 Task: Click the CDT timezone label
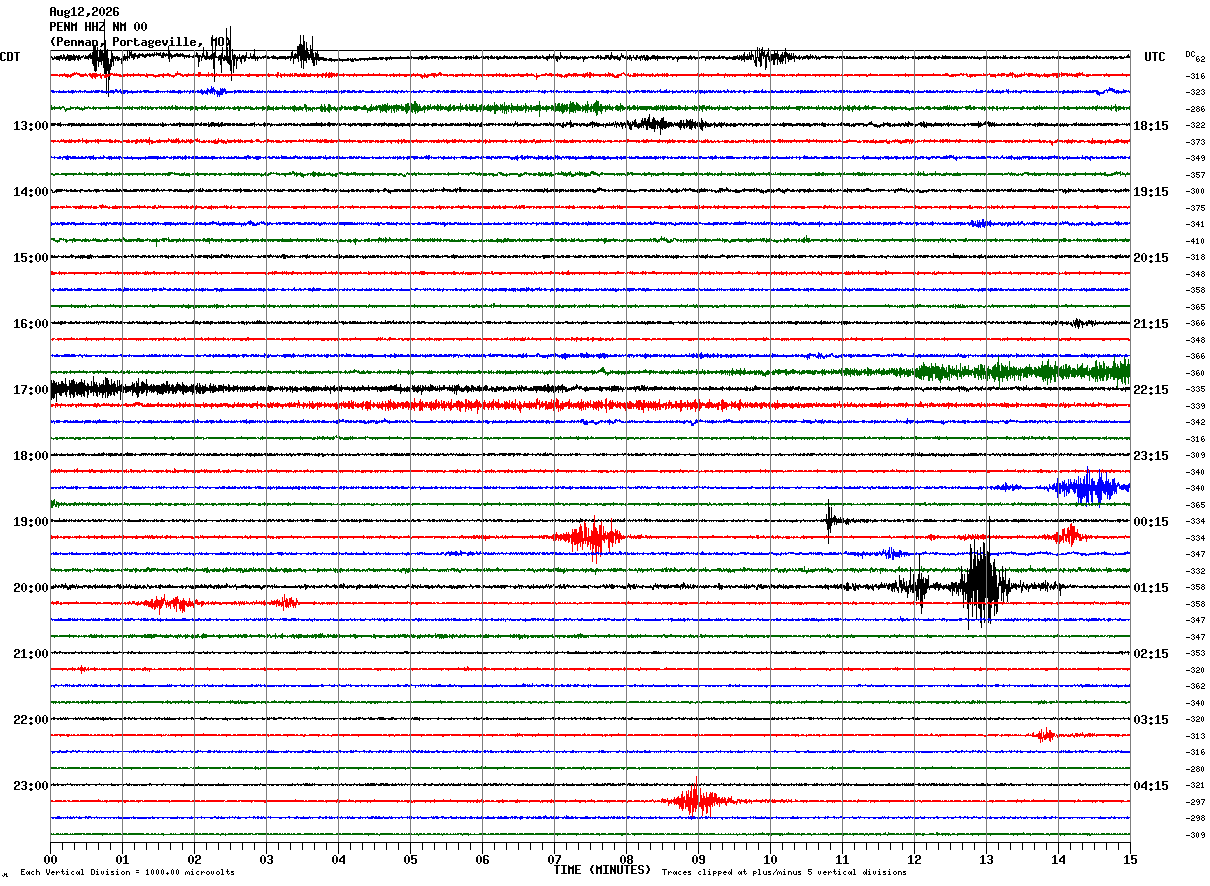10,57
